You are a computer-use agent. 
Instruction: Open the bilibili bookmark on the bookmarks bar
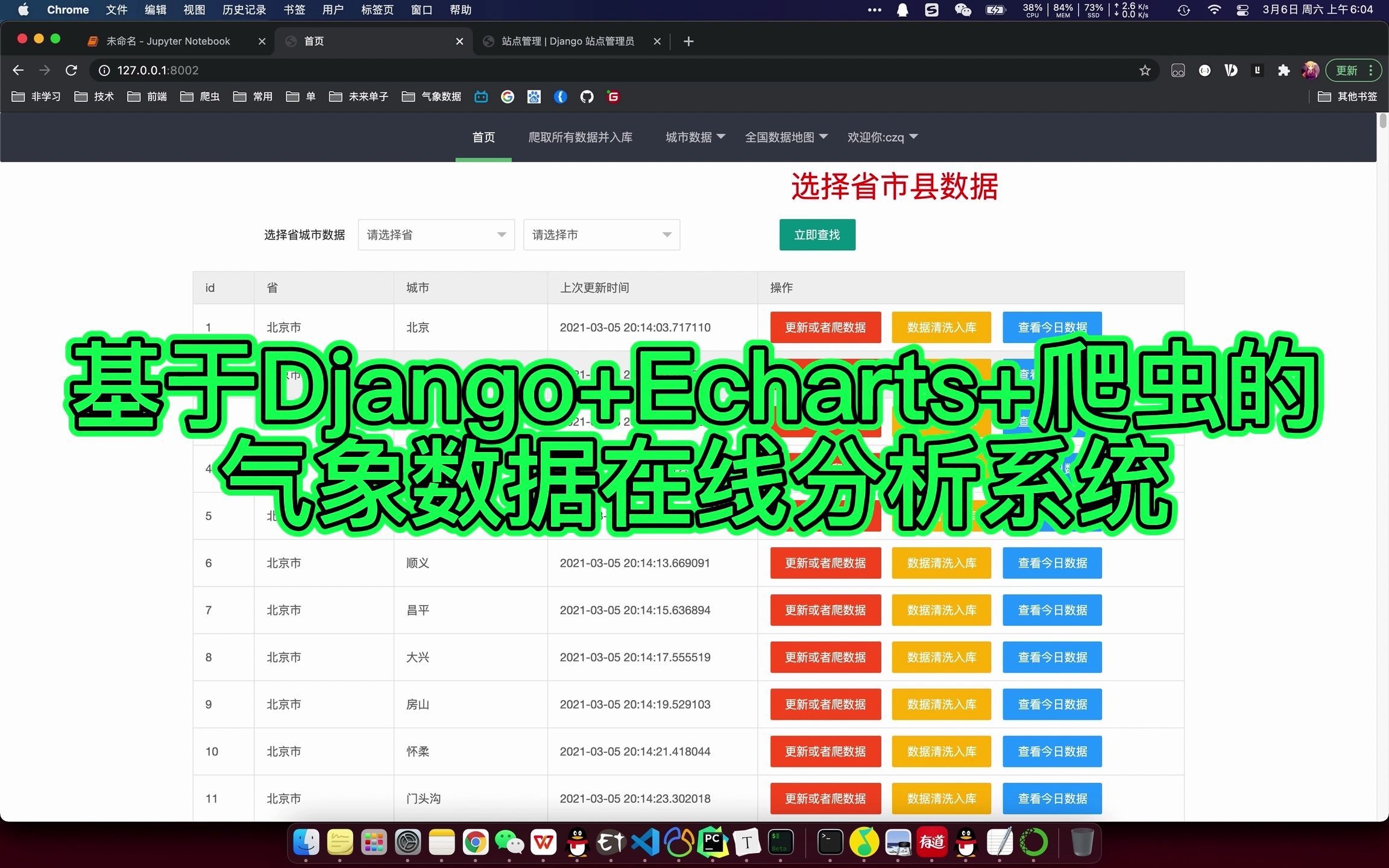(481, 96)
